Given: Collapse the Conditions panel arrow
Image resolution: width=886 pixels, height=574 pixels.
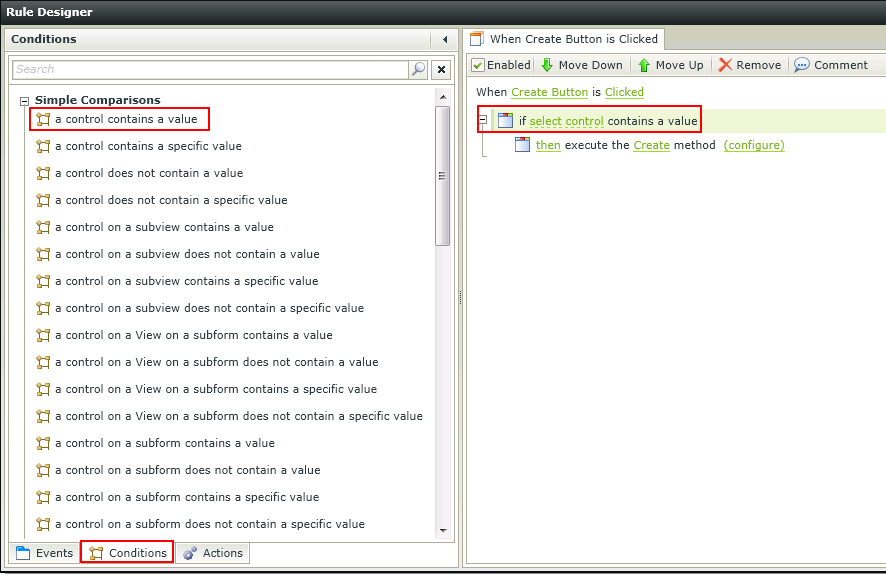Looking at the screenshot, I should pos(445,40).
